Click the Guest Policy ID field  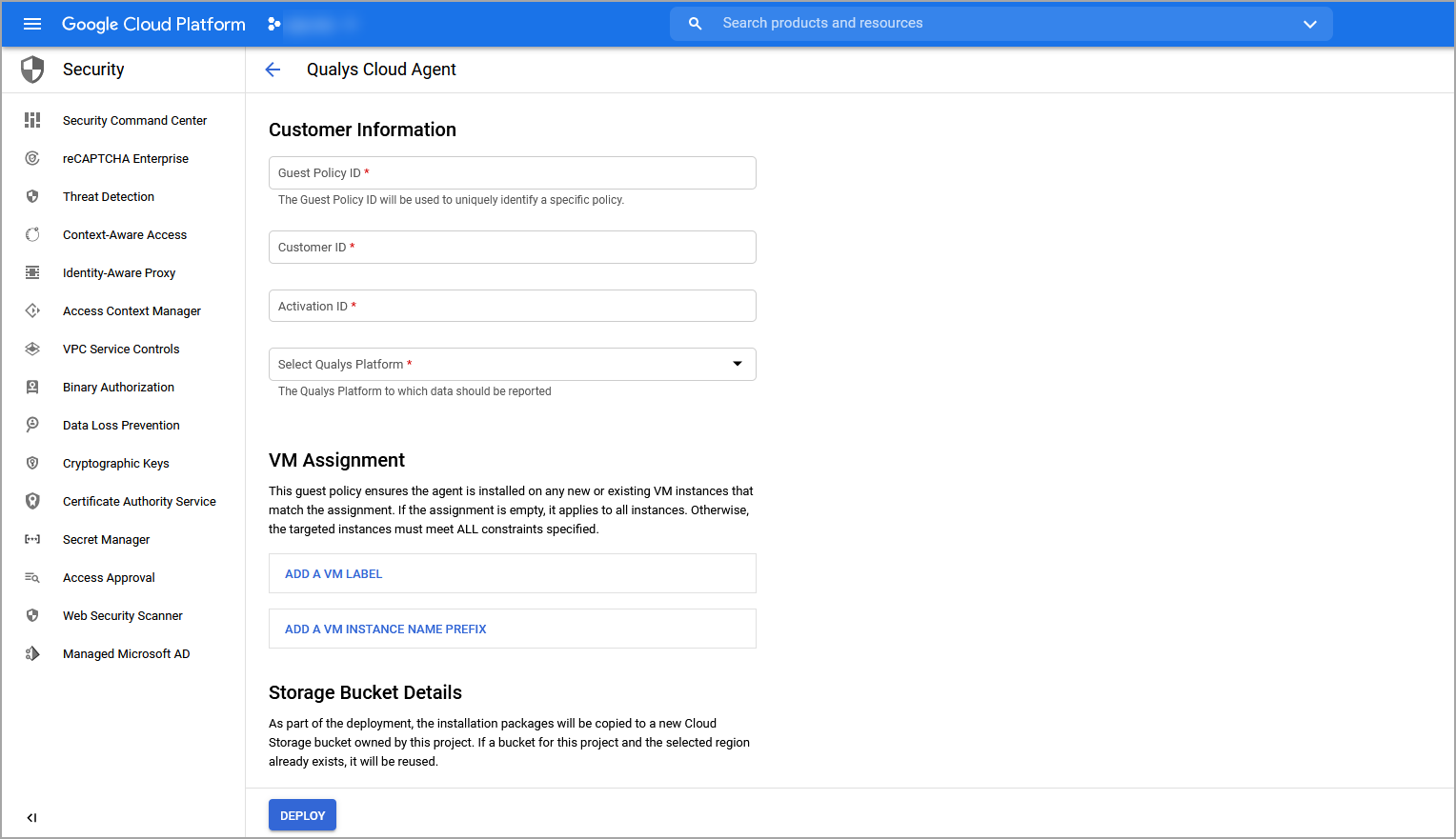click(513, 172)
